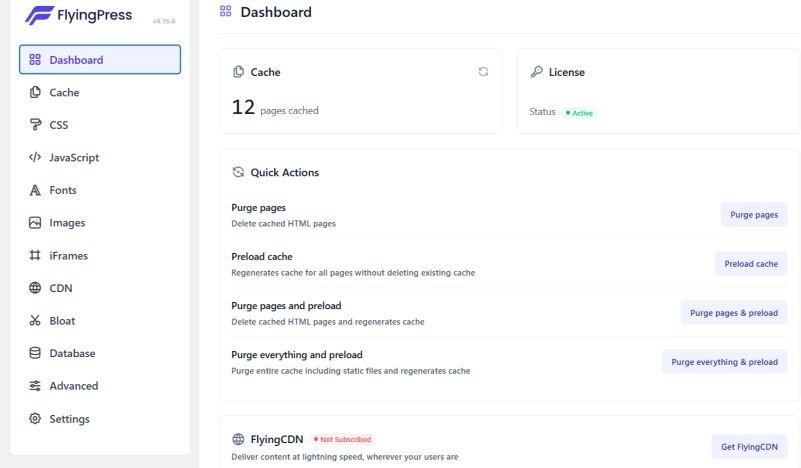Click the Dashboard header grid icon
The height and width of the screenshot is (468, 801).
coord(226,11)
